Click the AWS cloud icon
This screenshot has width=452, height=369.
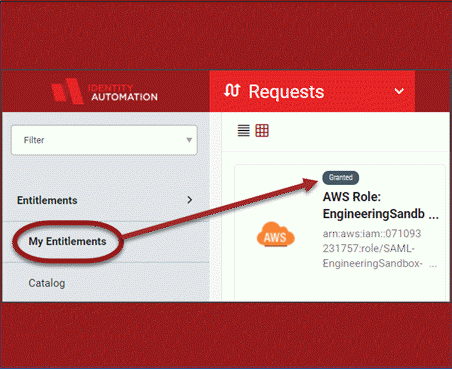point(276,234)
